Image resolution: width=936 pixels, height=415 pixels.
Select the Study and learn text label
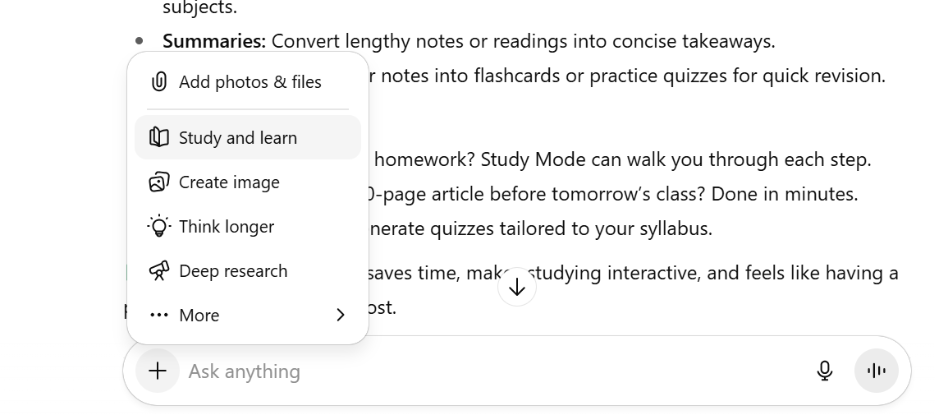click(238, 138)
